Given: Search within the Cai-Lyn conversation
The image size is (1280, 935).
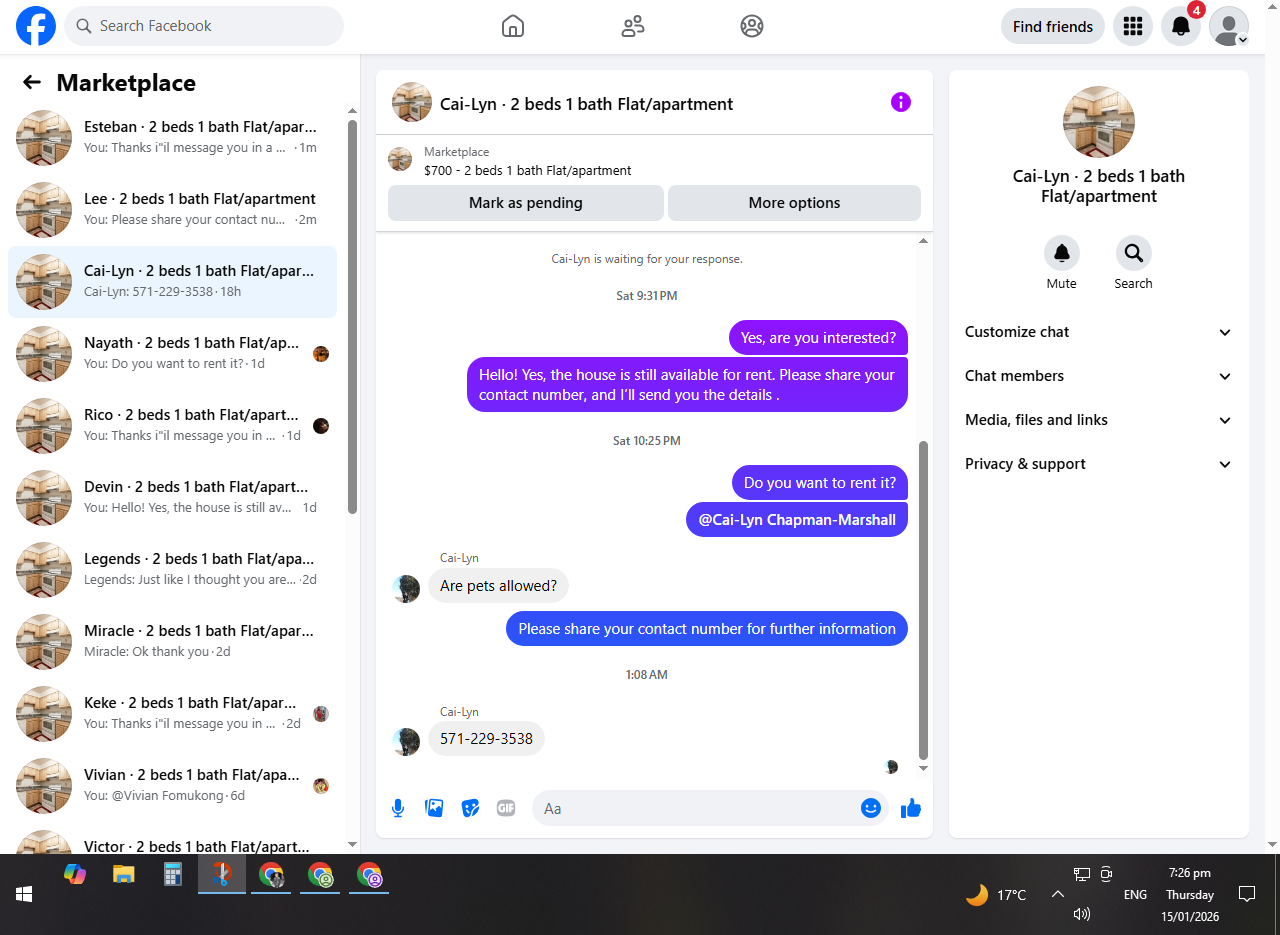Looking at the screenshot, I should 1133,254.
